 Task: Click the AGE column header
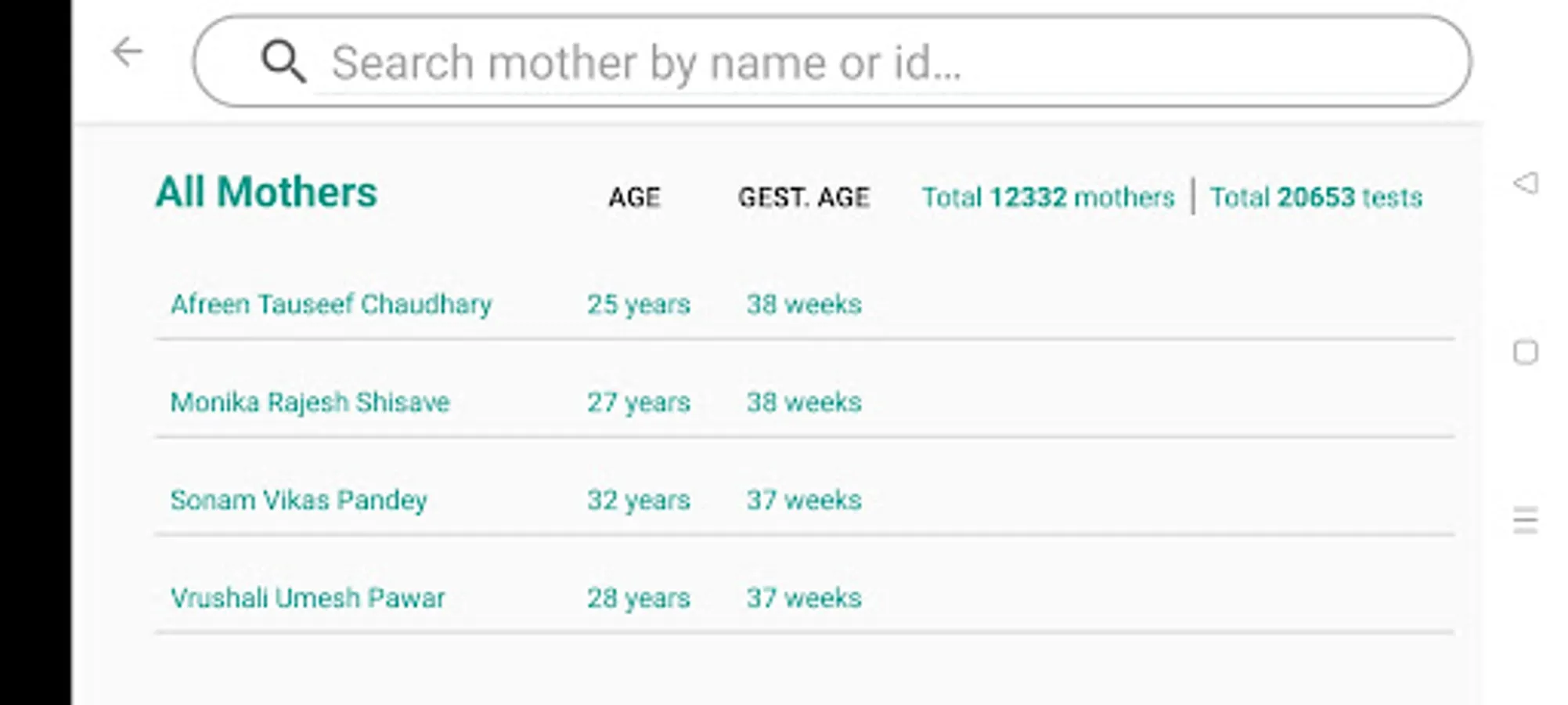point(634,197)
